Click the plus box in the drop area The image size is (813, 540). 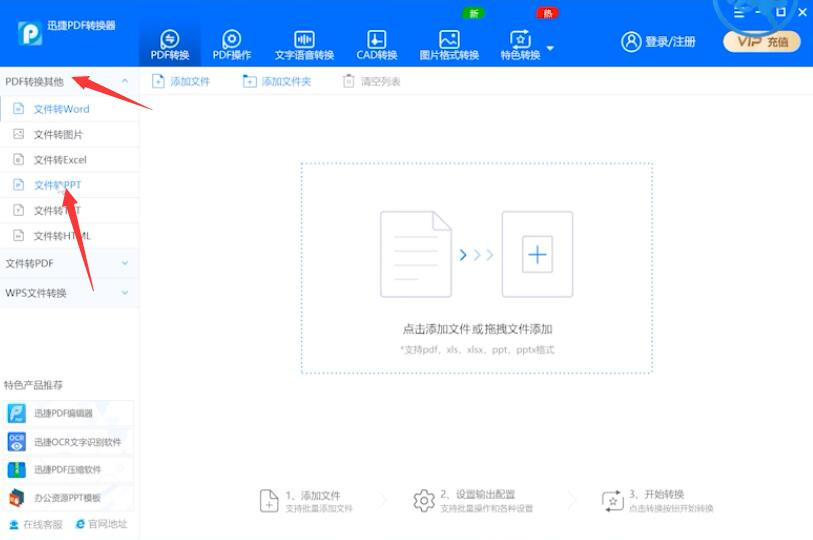537,254
